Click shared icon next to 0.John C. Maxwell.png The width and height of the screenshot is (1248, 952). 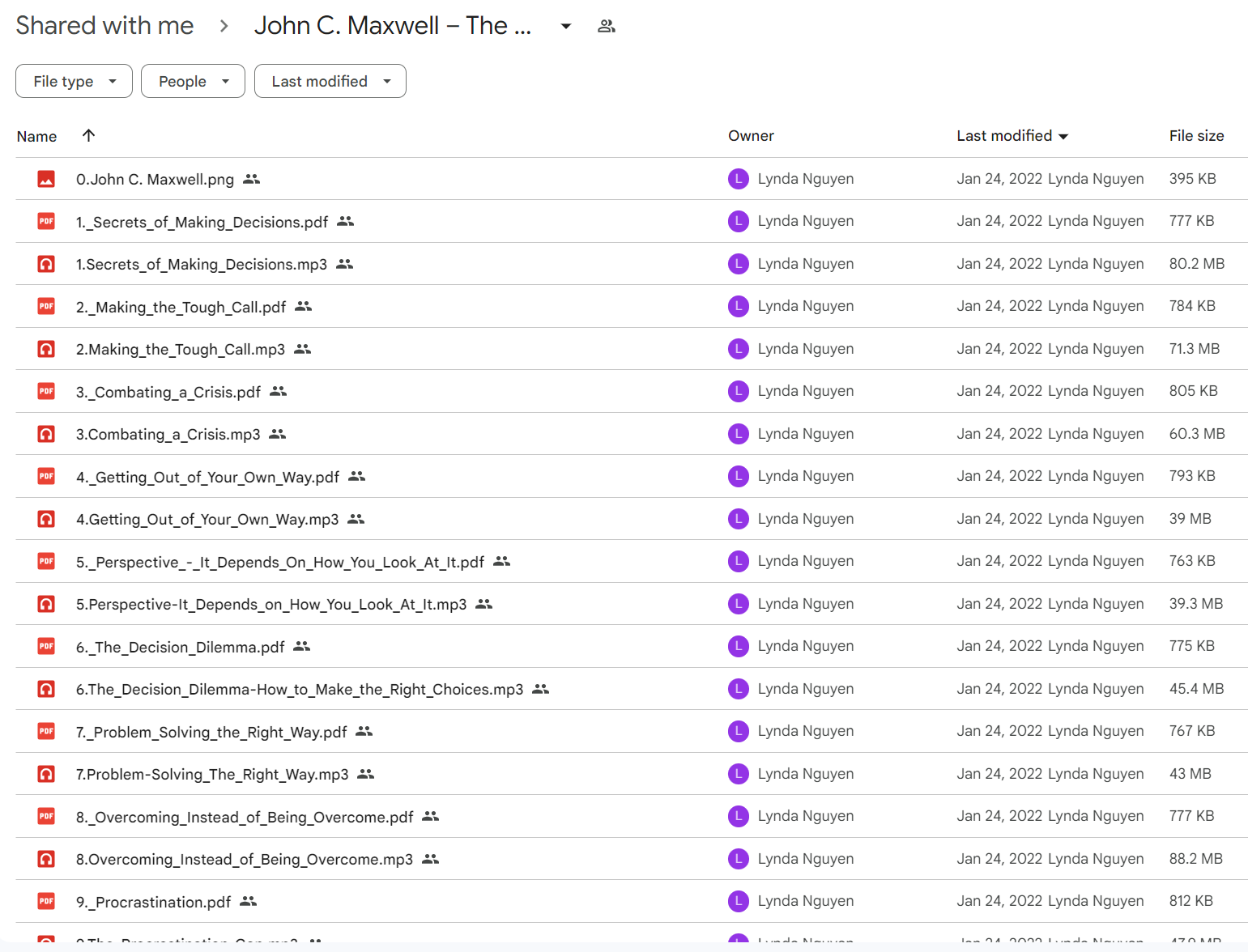coord(252,179)
